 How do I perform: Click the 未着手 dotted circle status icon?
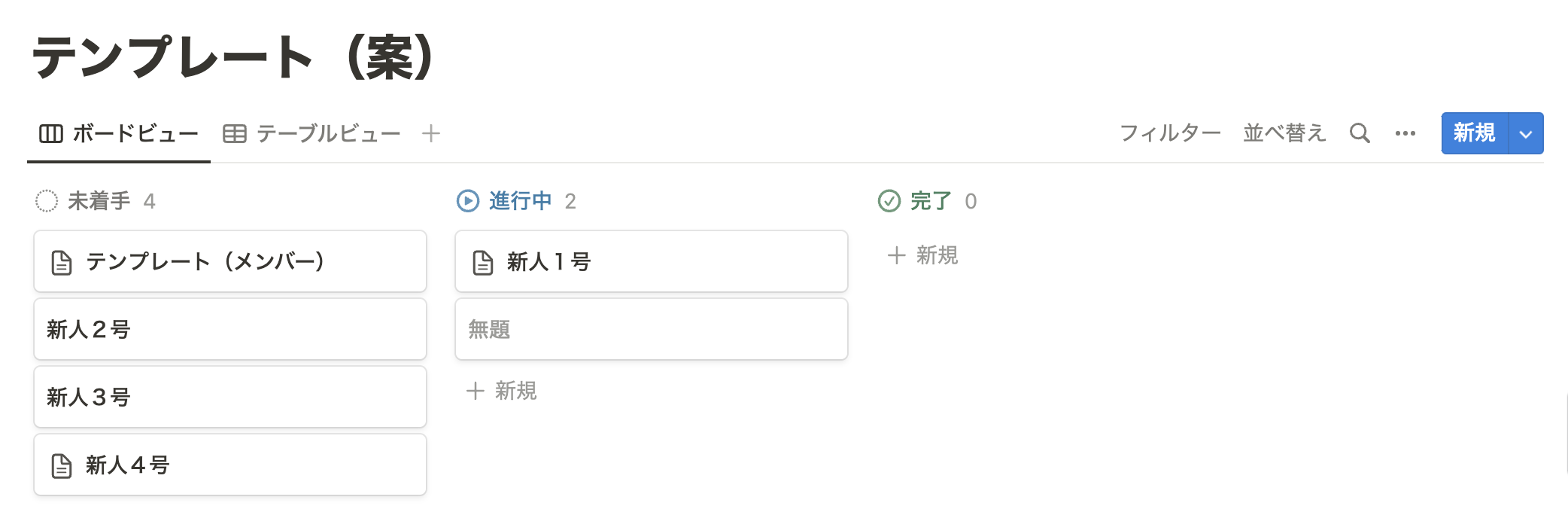tap(47, 201)
